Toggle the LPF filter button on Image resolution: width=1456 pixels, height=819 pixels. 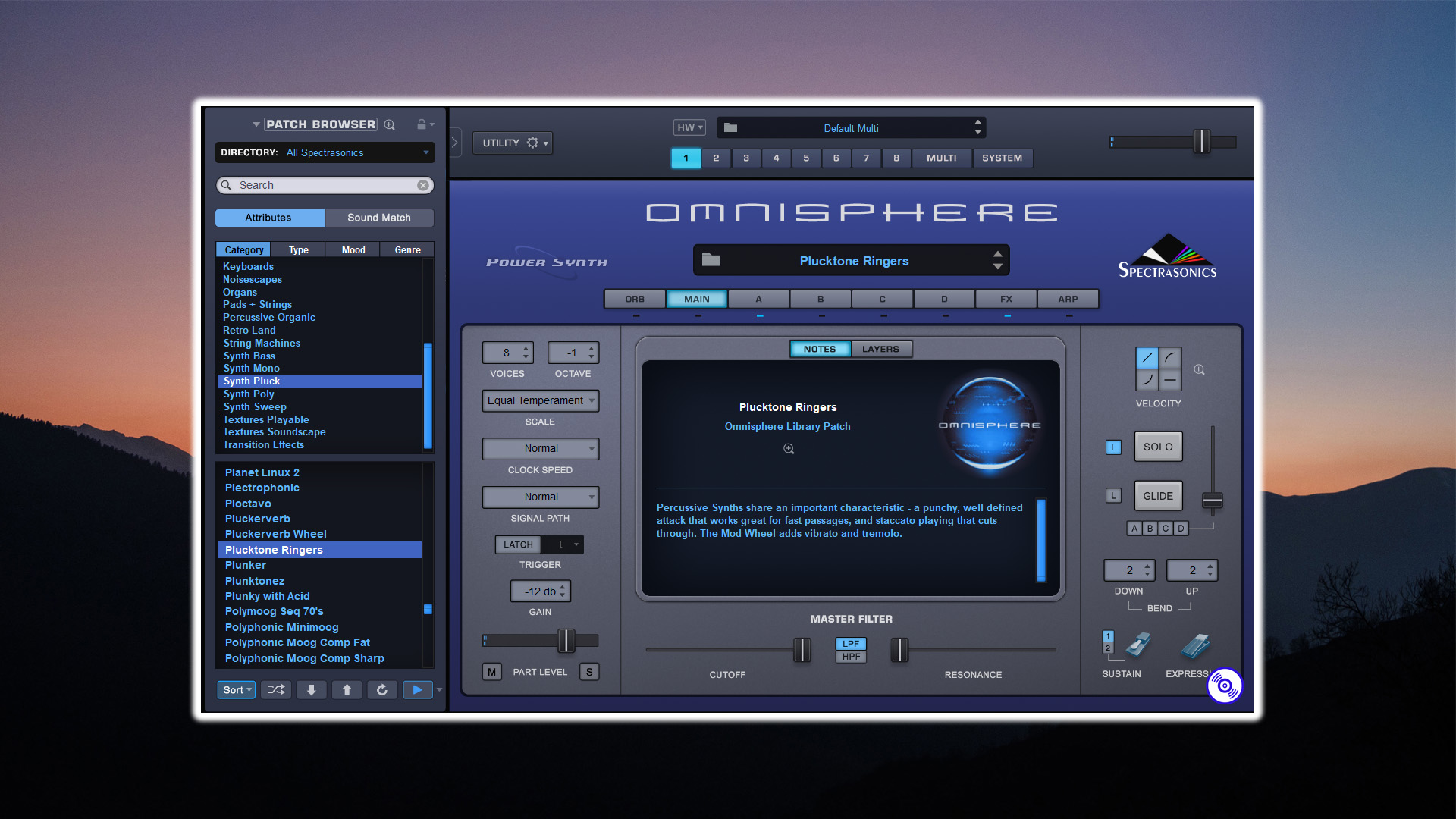(x=848, y=642)
